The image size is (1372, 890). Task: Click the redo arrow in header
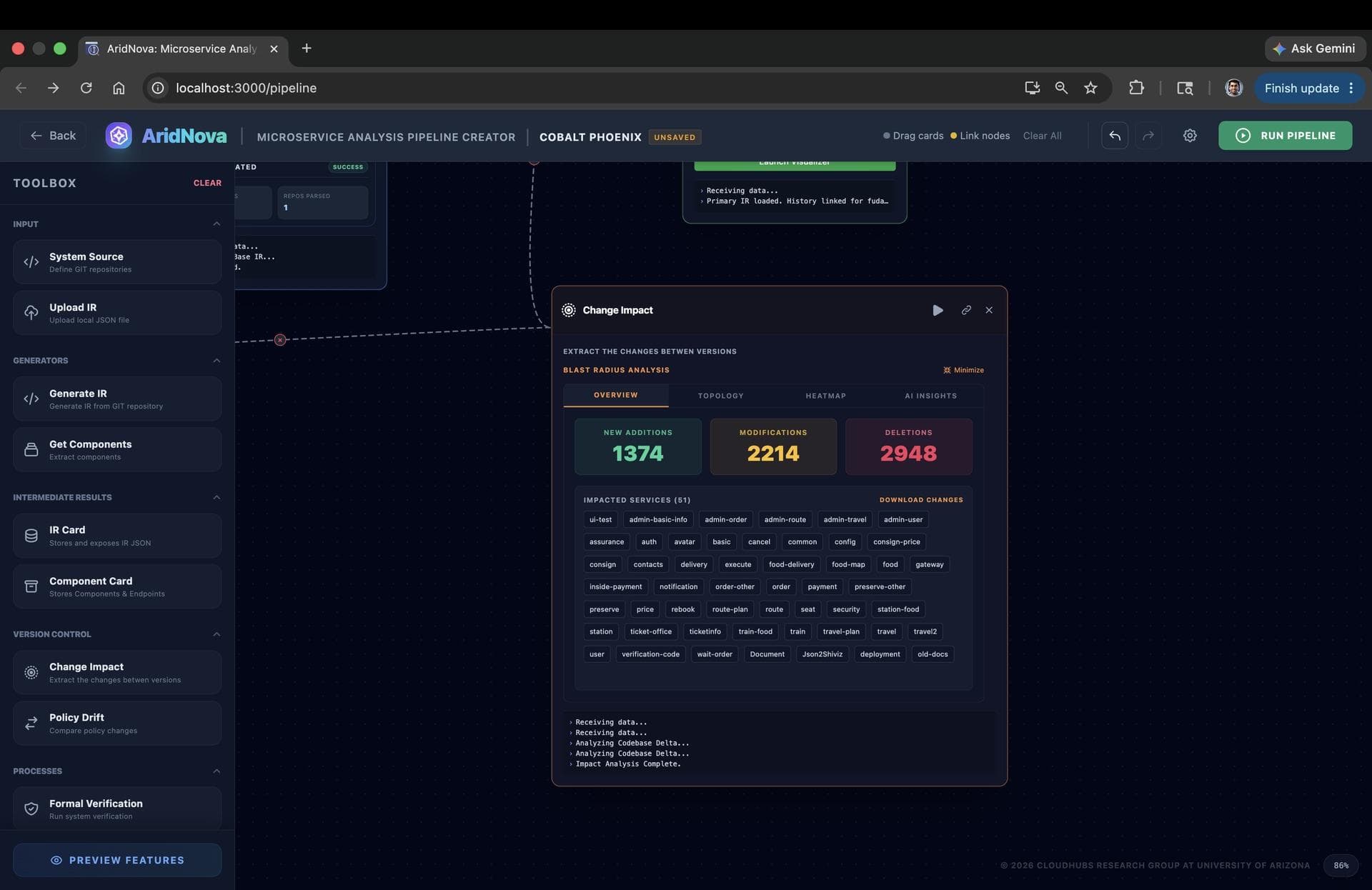tap(1148, 136)
